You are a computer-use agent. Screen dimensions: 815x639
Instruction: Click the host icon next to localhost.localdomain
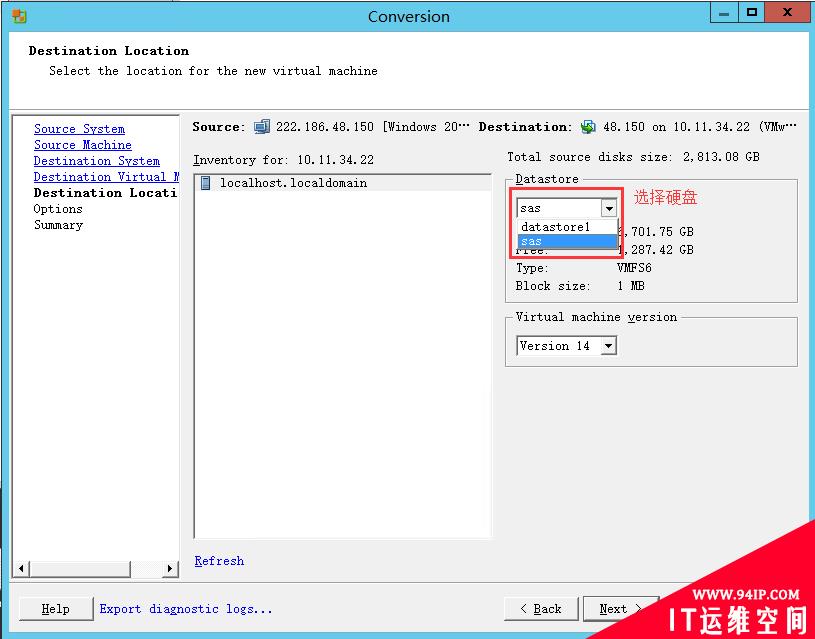206,183
